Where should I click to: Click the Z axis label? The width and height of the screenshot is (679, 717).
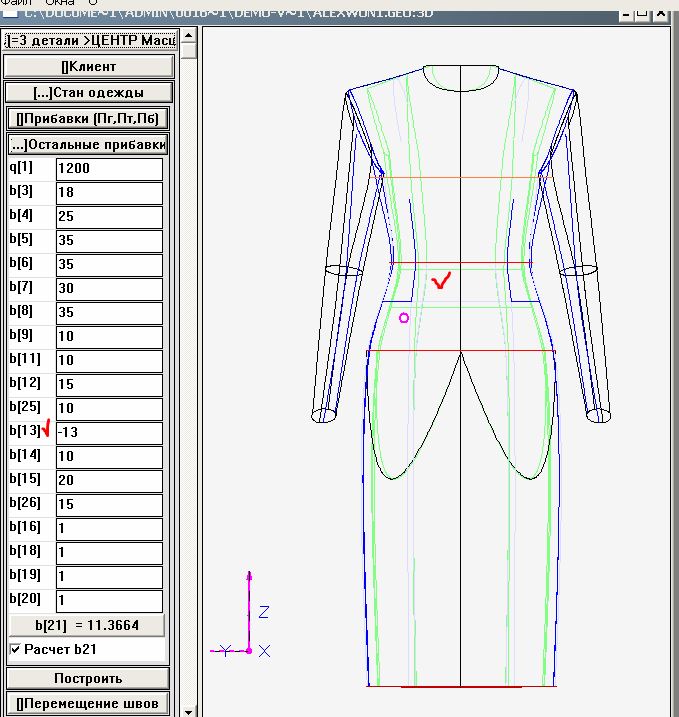tap(264, 612)
